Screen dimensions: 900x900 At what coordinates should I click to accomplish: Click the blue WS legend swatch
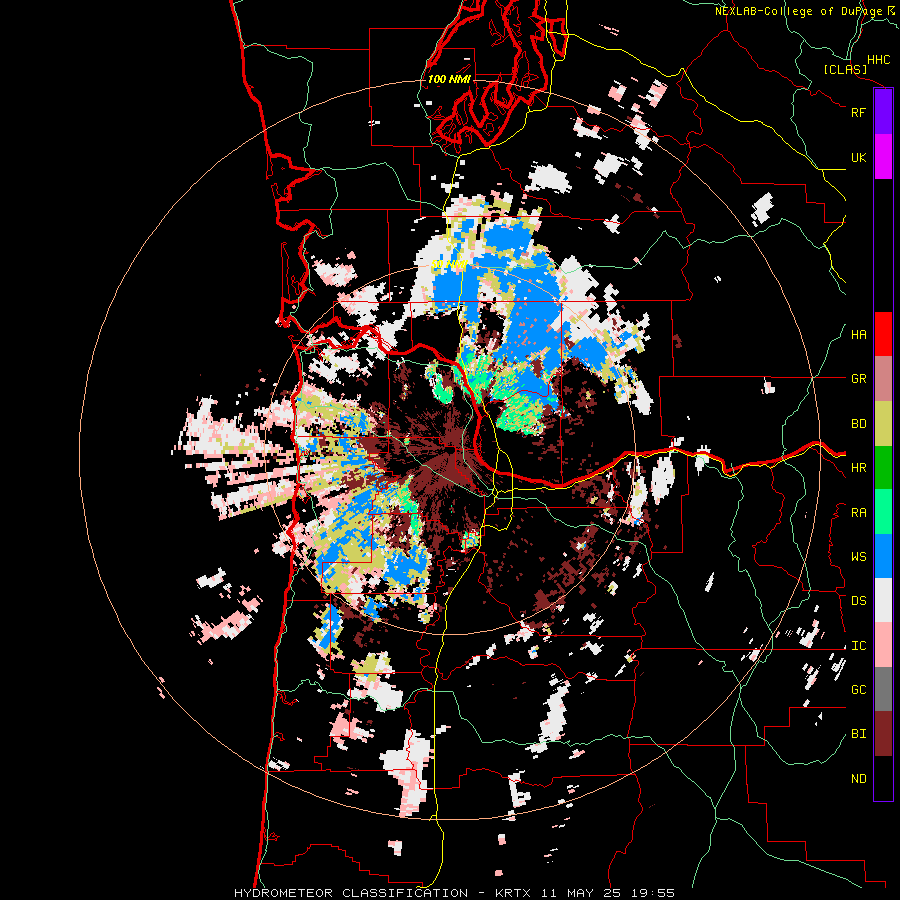click(883, 556)
